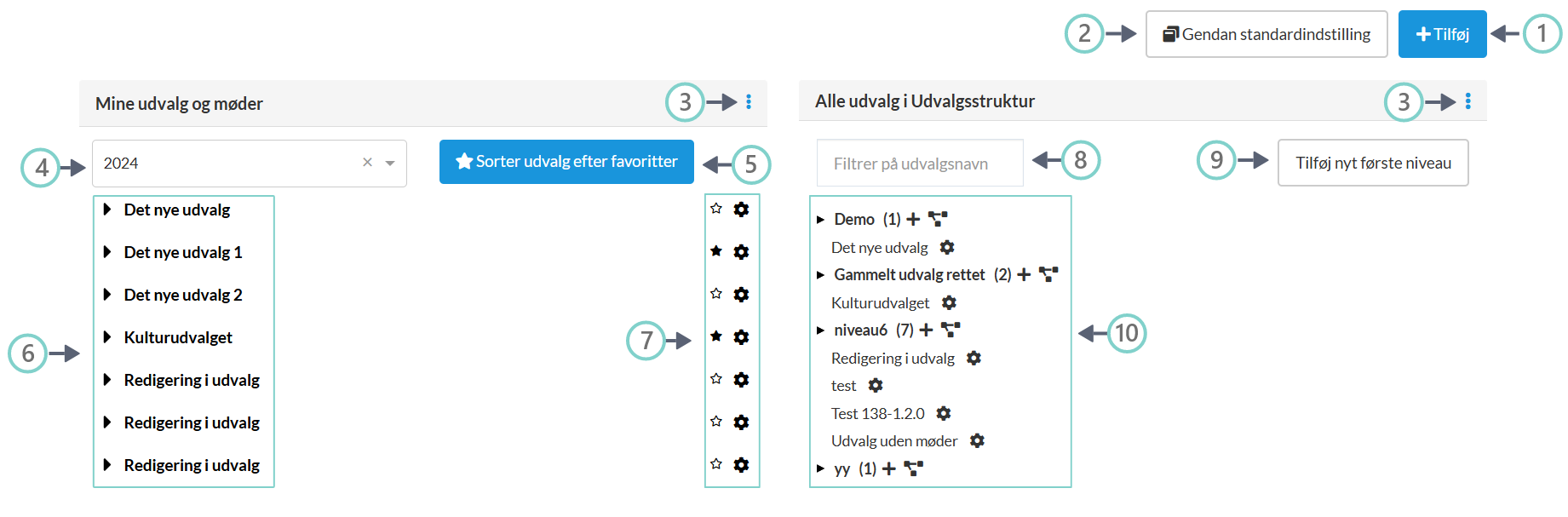The width and height of the screenshot is (1568, 517).
Task: Click the gear next to test in tree
Action: tap(875, 386)
